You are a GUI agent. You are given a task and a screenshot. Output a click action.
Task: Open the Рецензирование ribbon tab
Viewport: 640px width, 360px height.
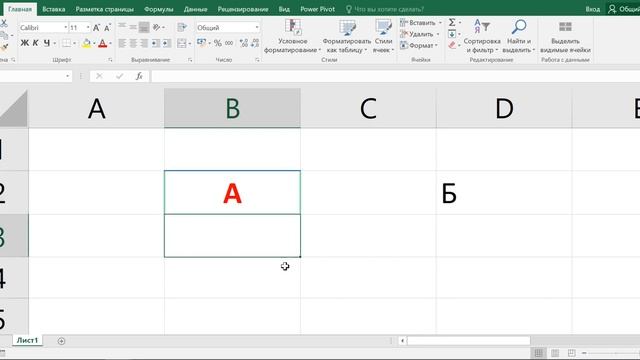[243, 9]
